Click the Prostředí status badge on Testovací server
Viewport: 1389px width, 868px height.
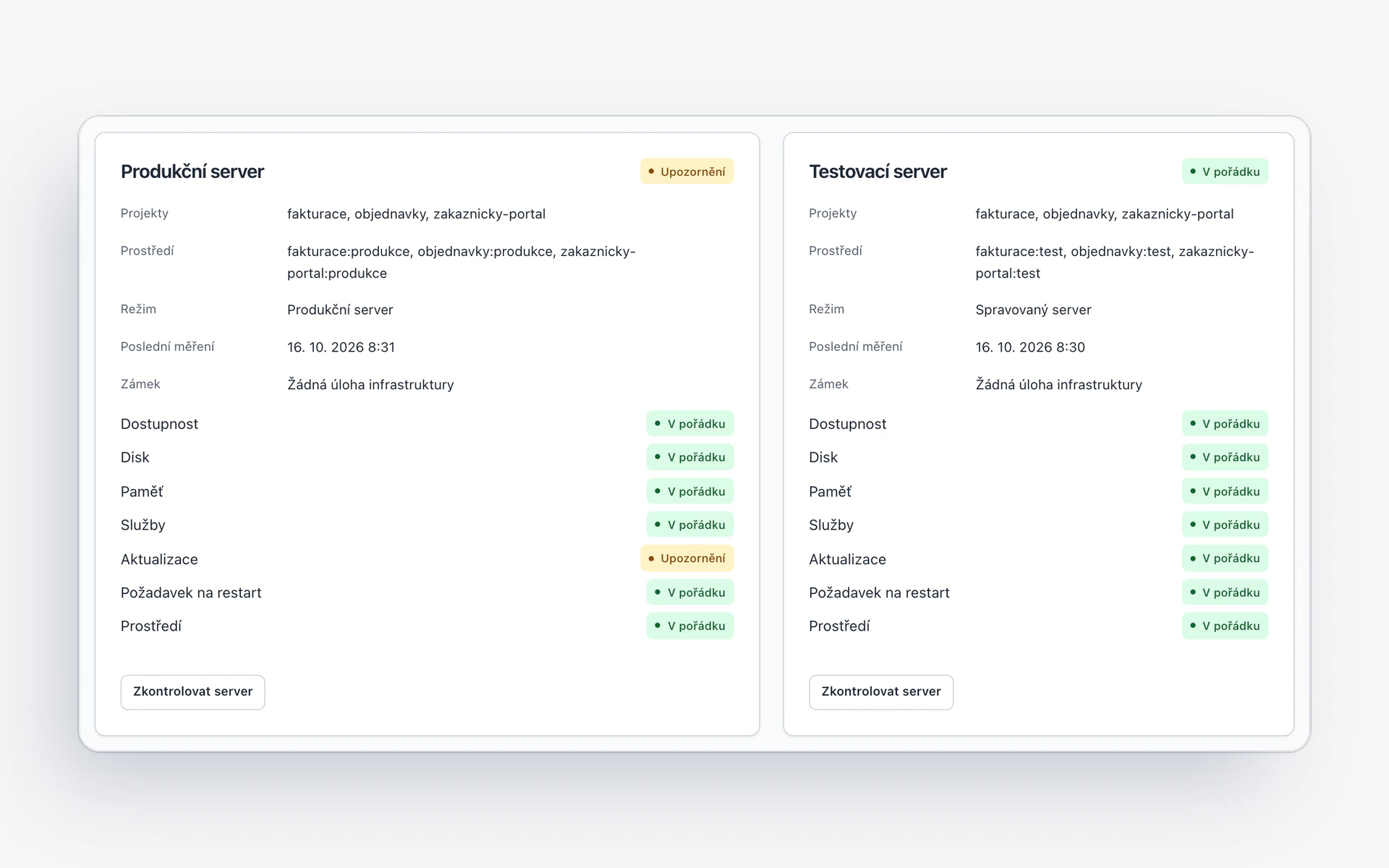(1225, 626)
